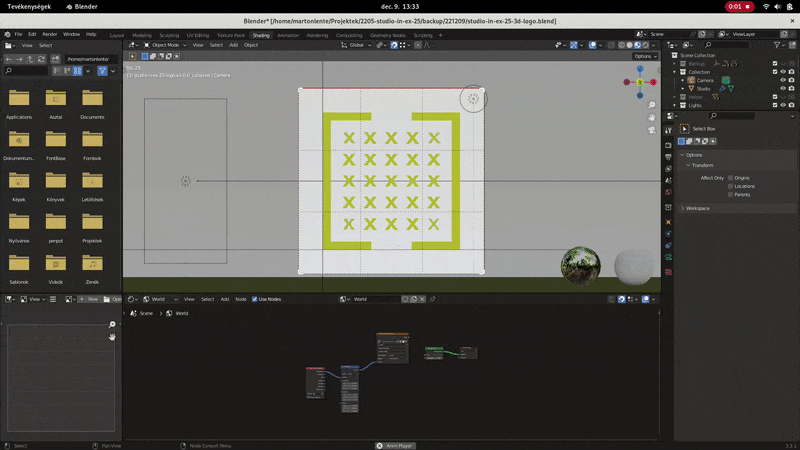Add a new workspace with plus button

click(440, 35)
